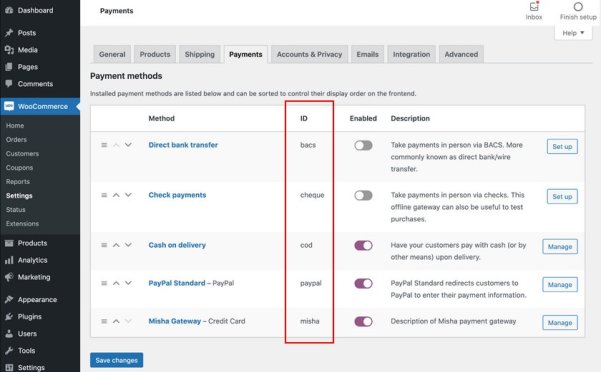The height and width of the screenshot is (372, 601).
Task: Click the Comments bubble icon
Action: [9, 84]
